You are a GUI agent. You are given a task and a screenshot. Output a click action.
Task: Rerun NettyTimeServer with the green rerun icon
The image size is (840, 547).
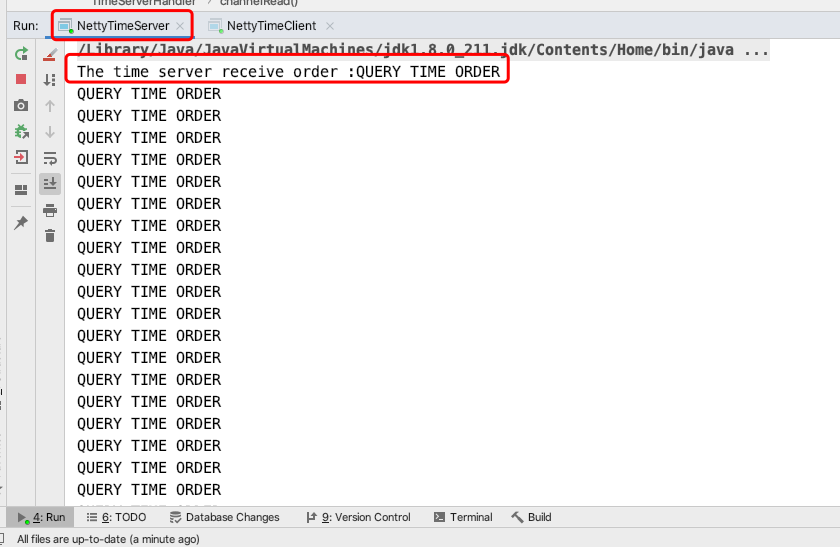tap(21, 54)
